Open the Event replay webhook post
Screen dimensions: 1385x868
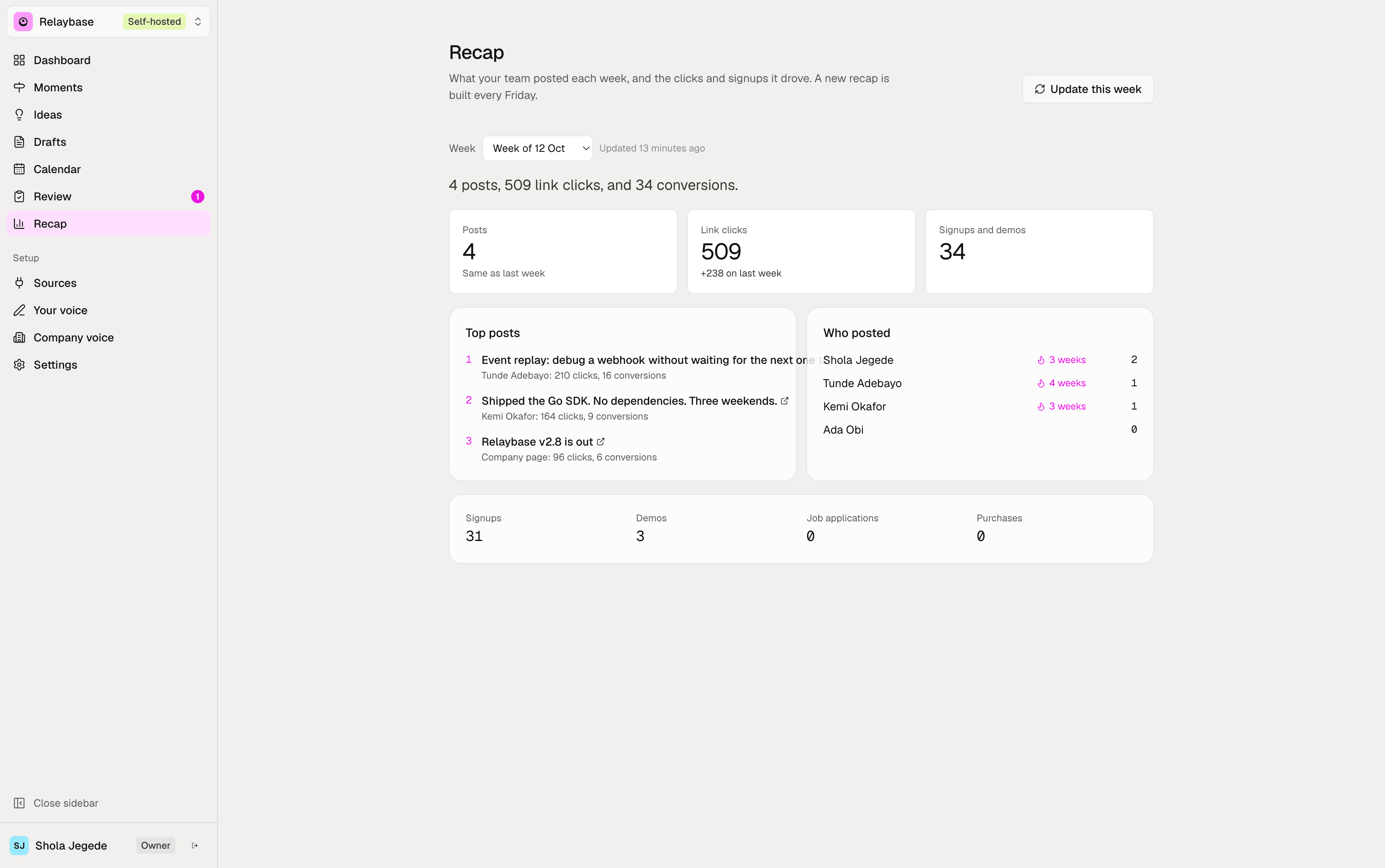(648, 360)
